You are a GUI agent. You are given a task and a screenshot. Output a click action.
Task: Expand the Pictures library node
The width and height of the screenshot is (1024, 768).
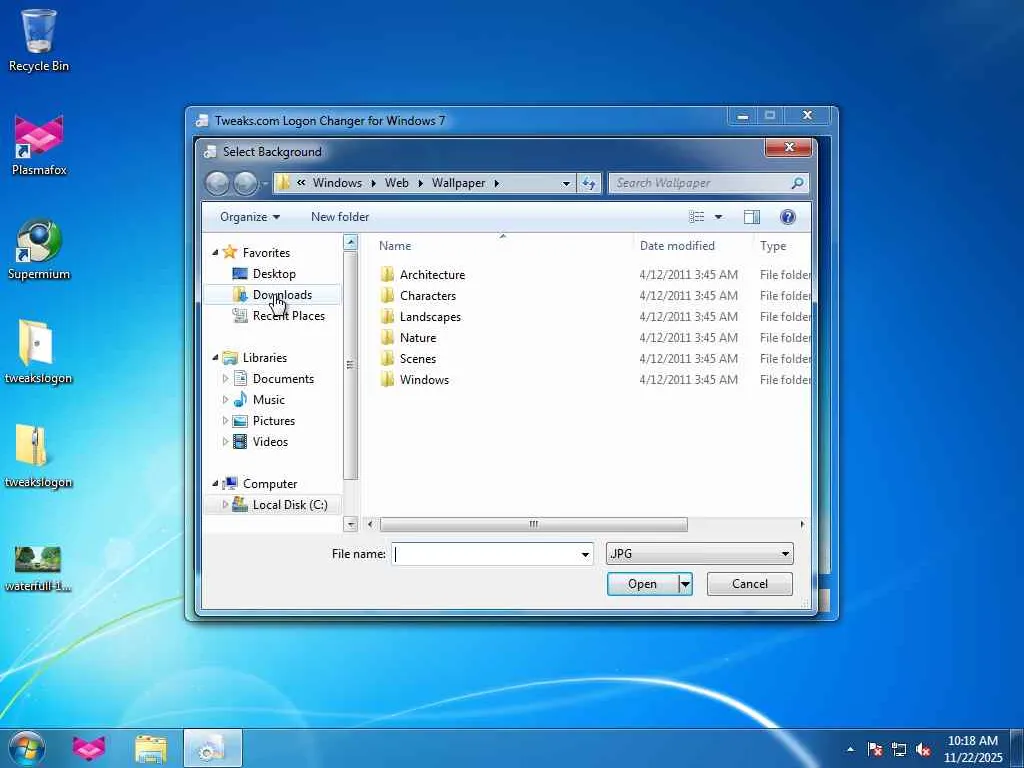pyautogui.click(x=225, y=421)
